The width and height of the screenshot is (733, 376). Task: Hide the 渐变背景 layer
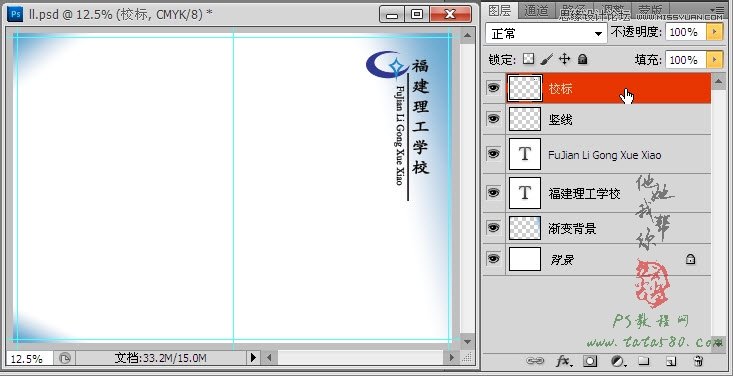(494, 228)
